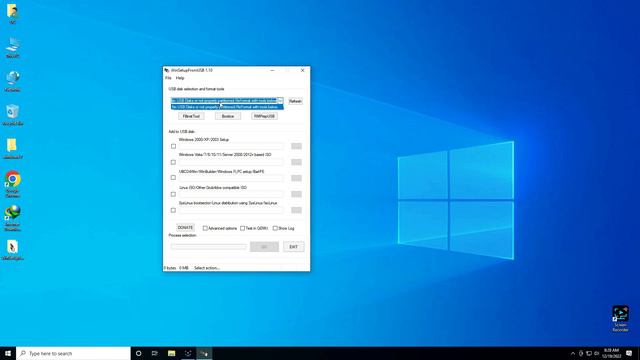Select the highlighted 'No USB Disks' list entry
The height and width of the screenshot is (360, 640).
coord(227,107)
